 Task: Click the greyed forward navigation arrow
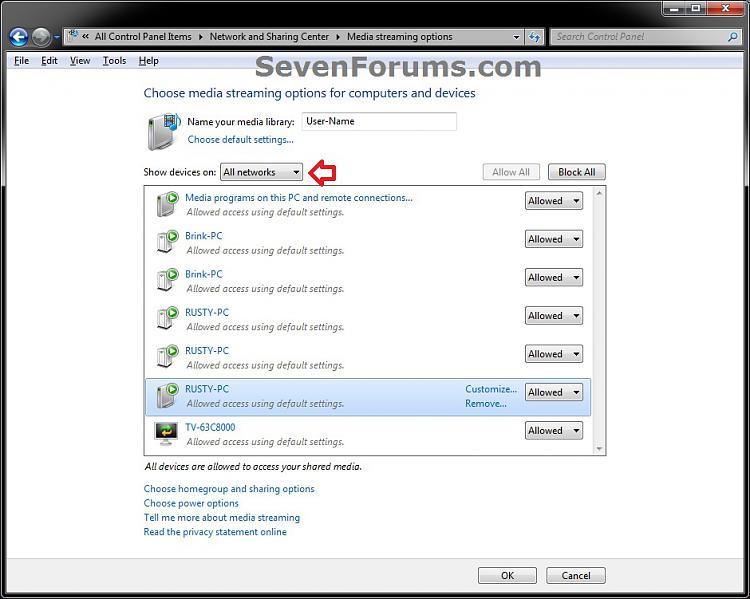pos(41,37)
